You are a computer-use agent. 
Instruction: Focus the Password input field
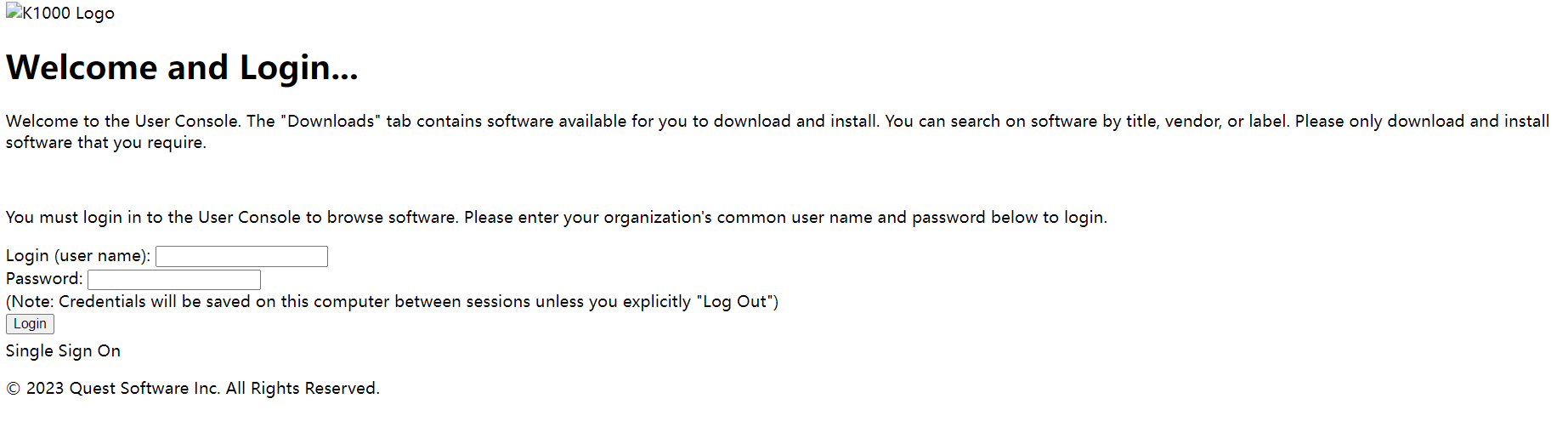(x=174, y=280)
